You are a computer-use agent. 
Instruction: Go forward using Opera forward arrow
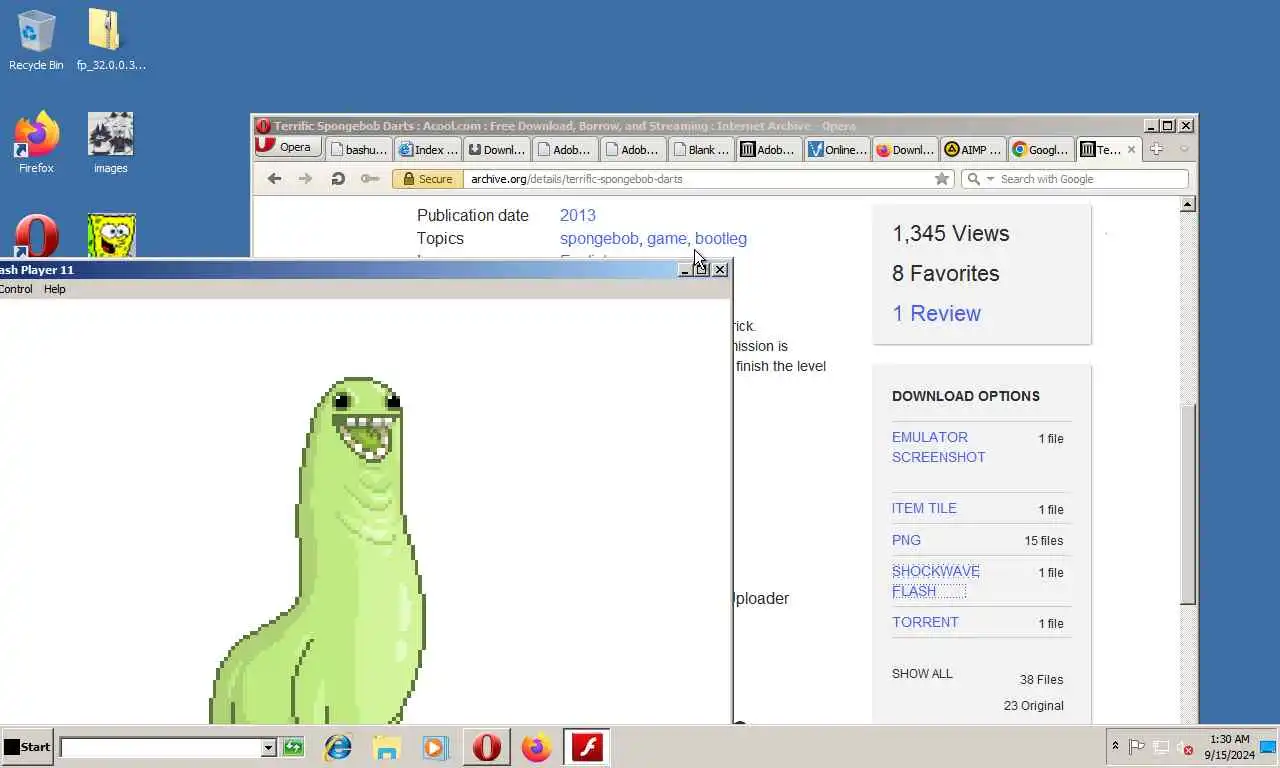click(x=306, y=179)
